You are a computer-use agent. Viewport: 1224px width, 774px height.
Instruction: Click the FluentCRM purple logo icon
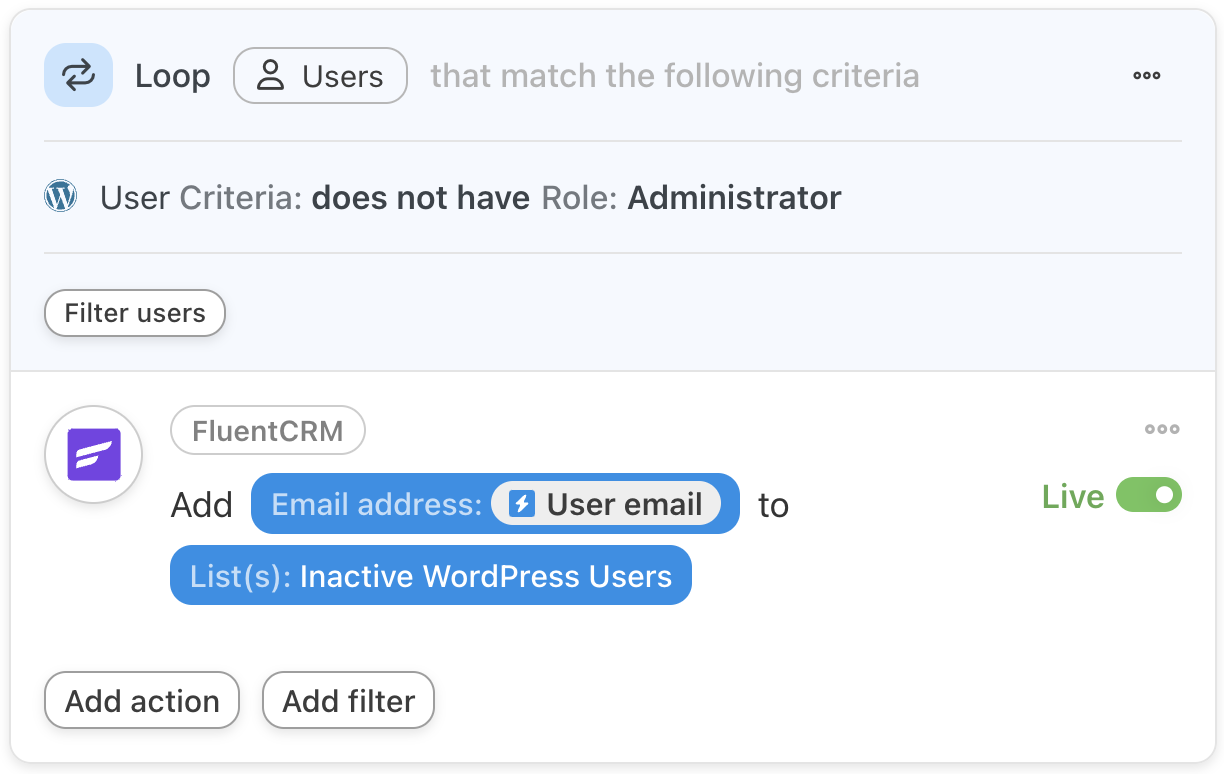coord(94,455)
